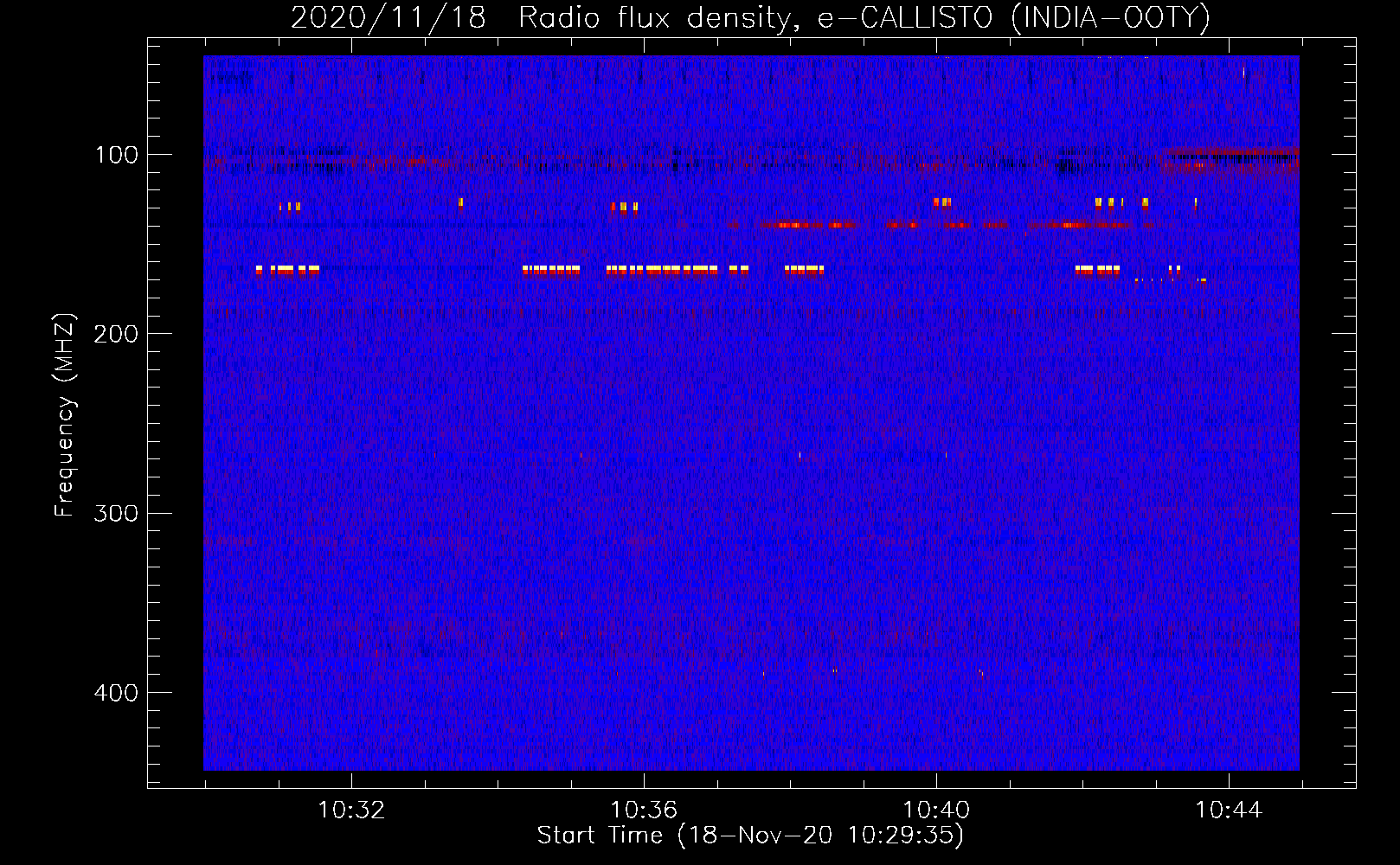1400x865 pixels.
Task: Click the 10:32 time tick label
Action: point(351,811)
